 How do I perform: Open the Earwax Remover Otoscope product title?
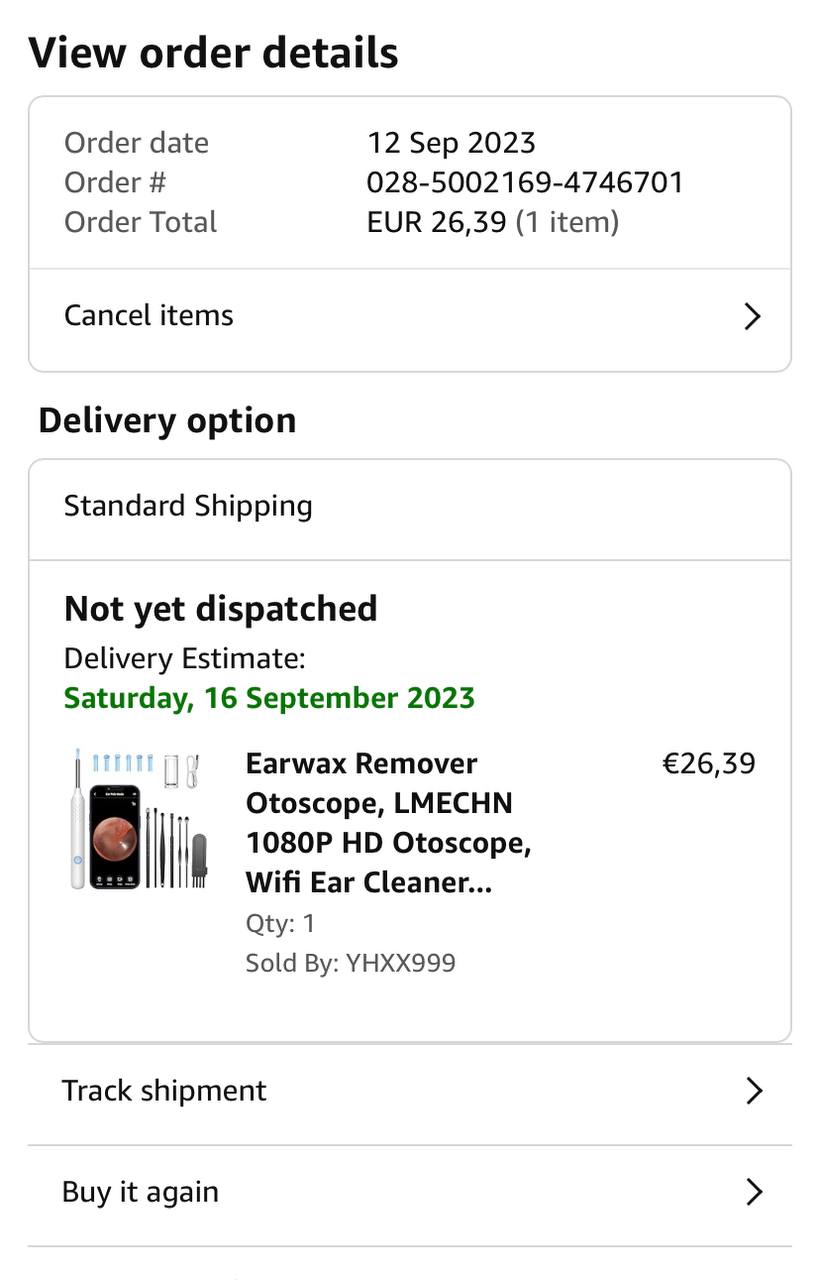coord(388,822)
